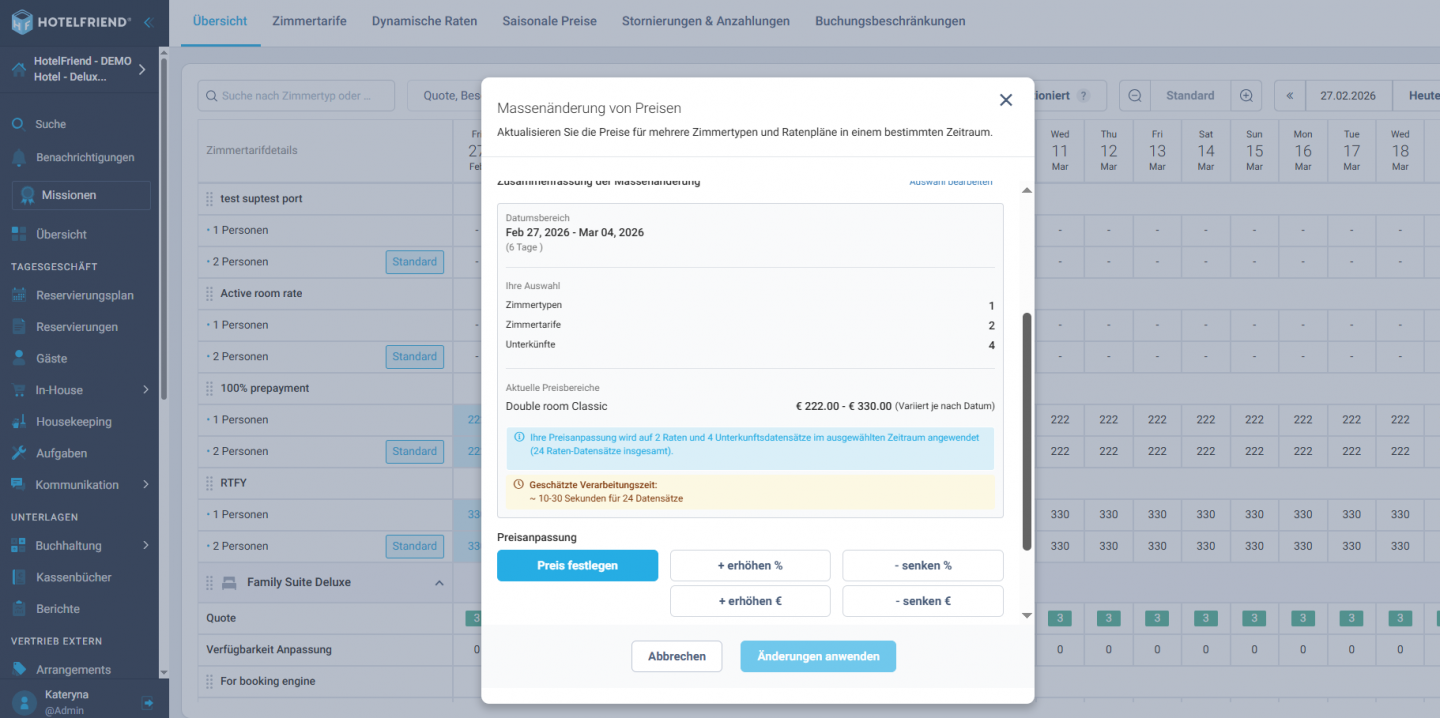The height and width of the screenshot is (718, 1440).
Task: Toggle the Standard badge for 2 Personen RTFY
Action: pyautogui.click(x=414, y=545)
